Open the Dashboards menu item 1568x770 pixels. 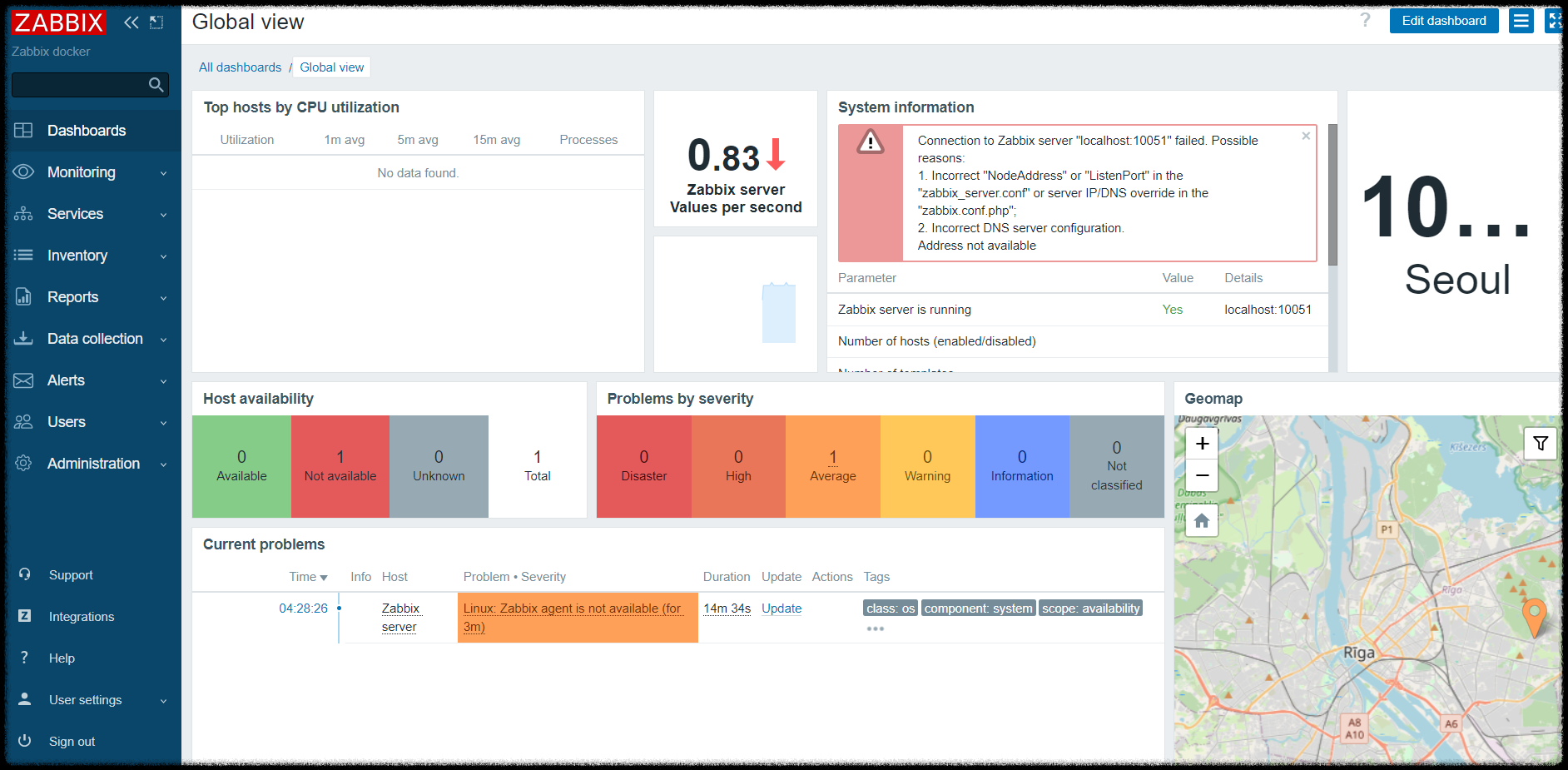click(91, 131)
